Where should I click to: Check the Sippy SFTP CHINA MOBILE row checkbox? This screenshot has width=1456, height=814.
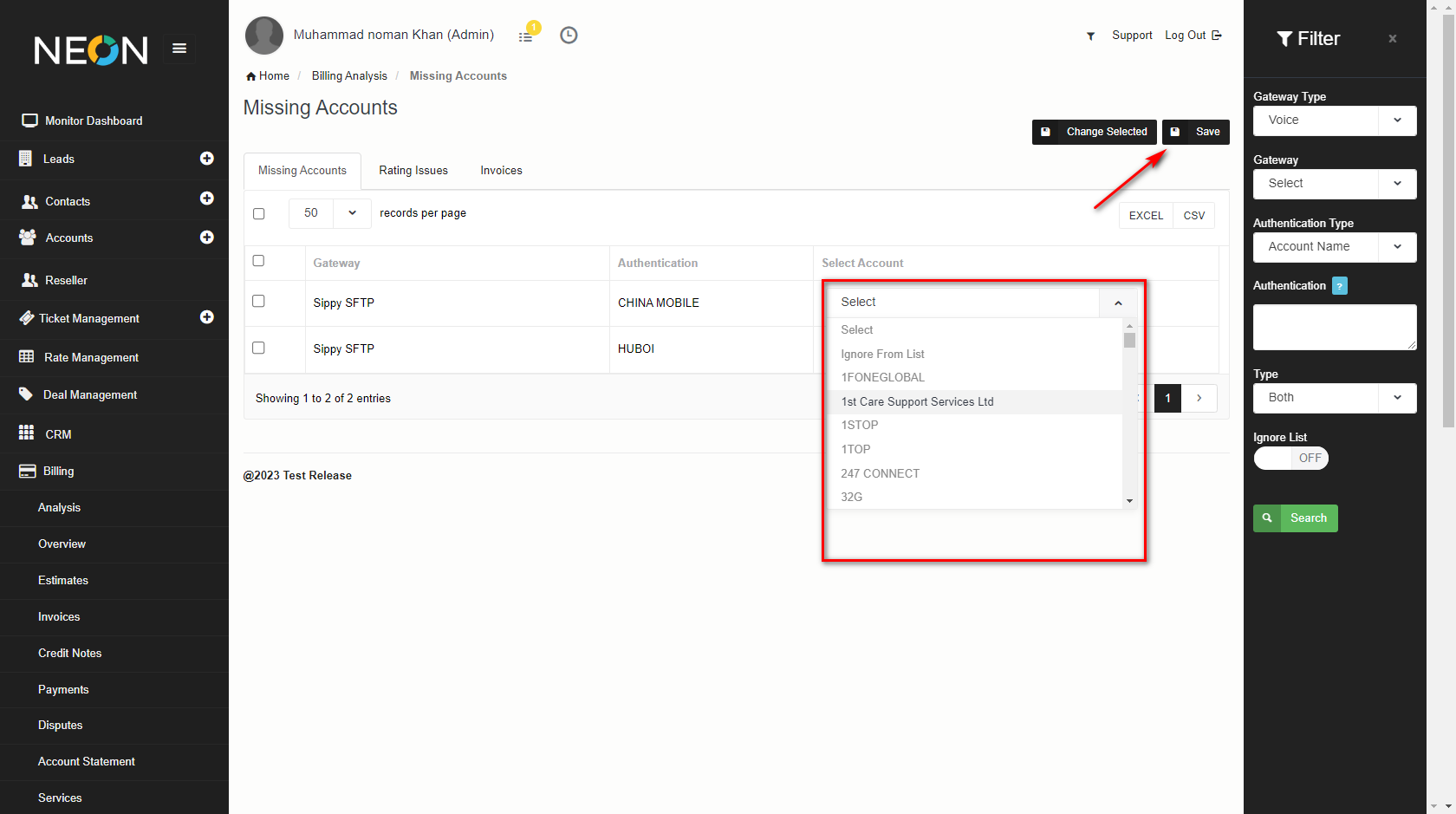pos(258,302)
